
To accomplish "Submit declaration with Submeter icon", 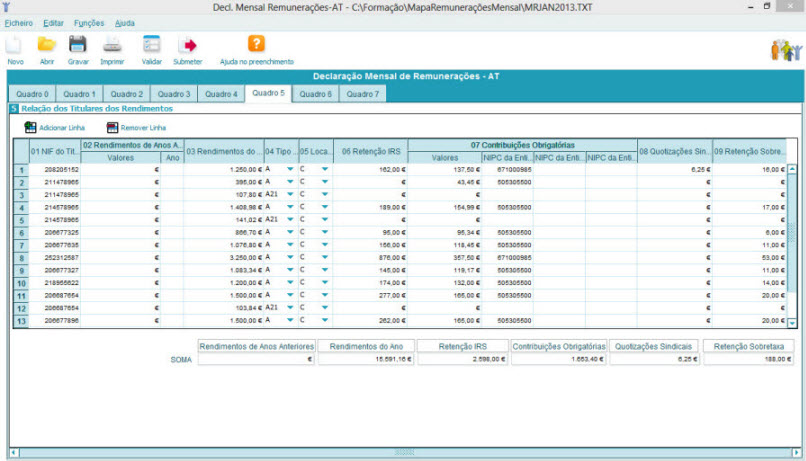I will tap(187, 45).
